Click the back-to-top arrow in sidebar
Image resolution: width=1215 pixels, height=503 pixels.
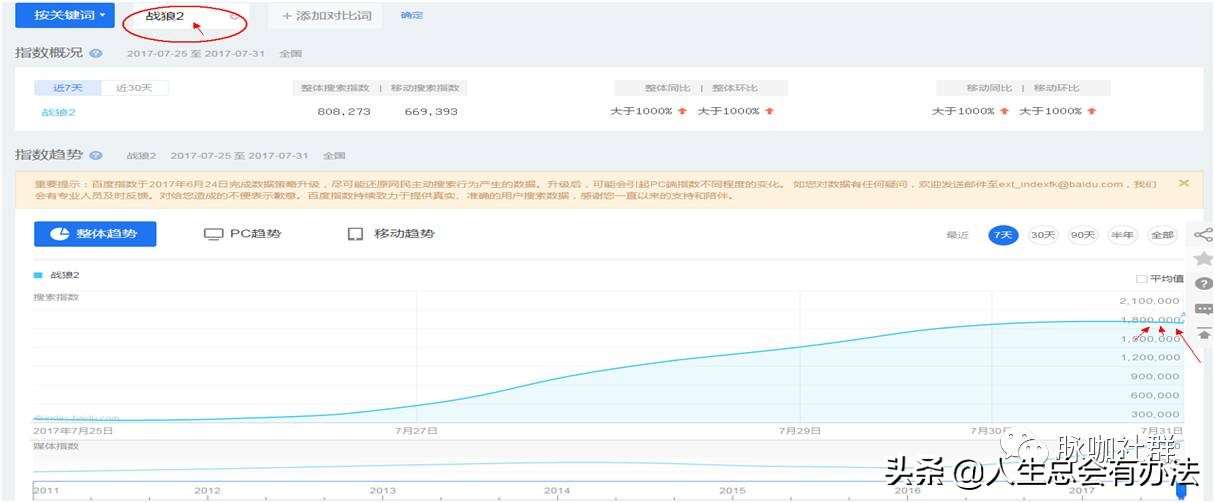click(x=1203, y=334)
